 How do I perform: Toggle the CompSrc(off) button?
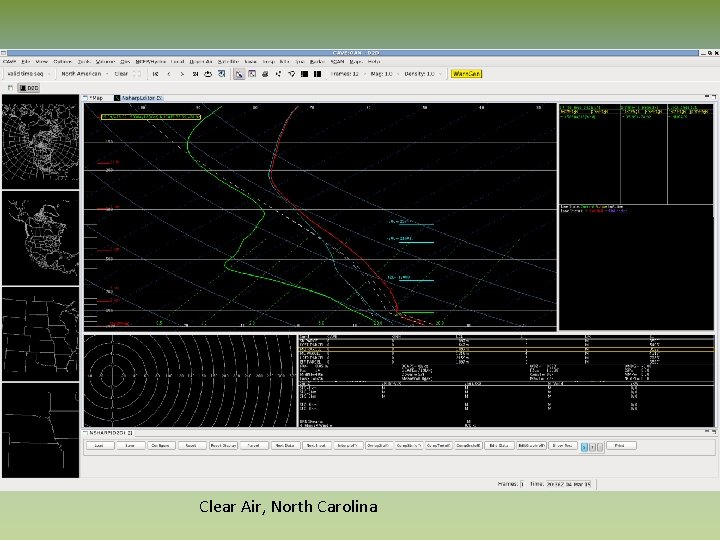tap(469, 446)
